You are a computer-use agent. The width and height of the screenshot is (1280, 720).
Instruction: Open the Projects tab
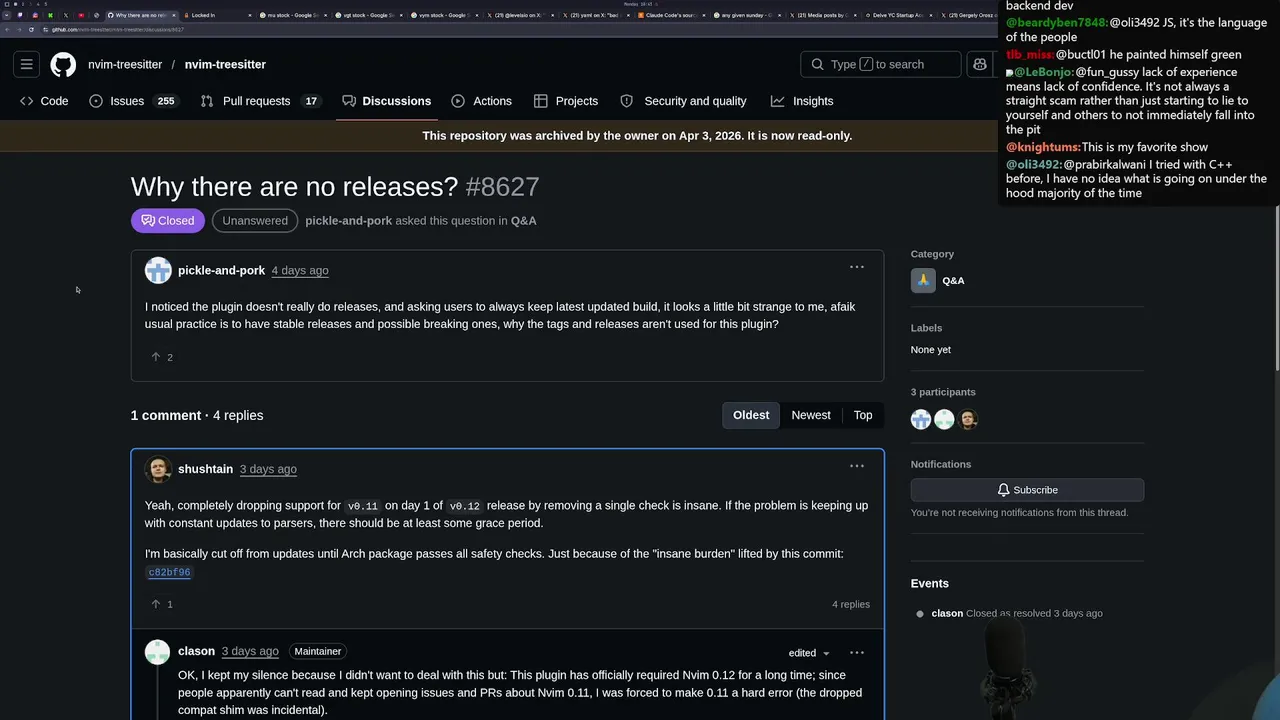tap(566, 101)
